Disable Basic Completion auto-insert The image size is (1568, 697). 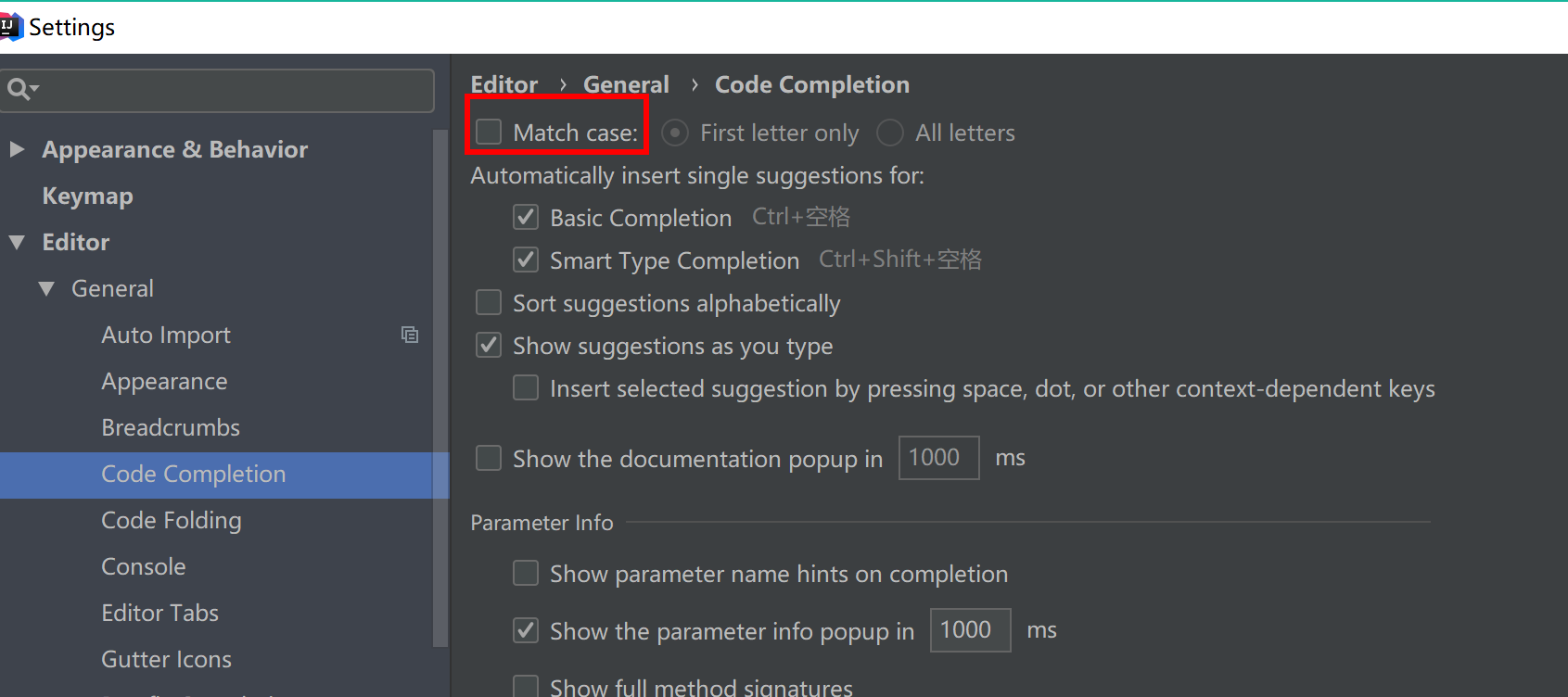(526, 217)
